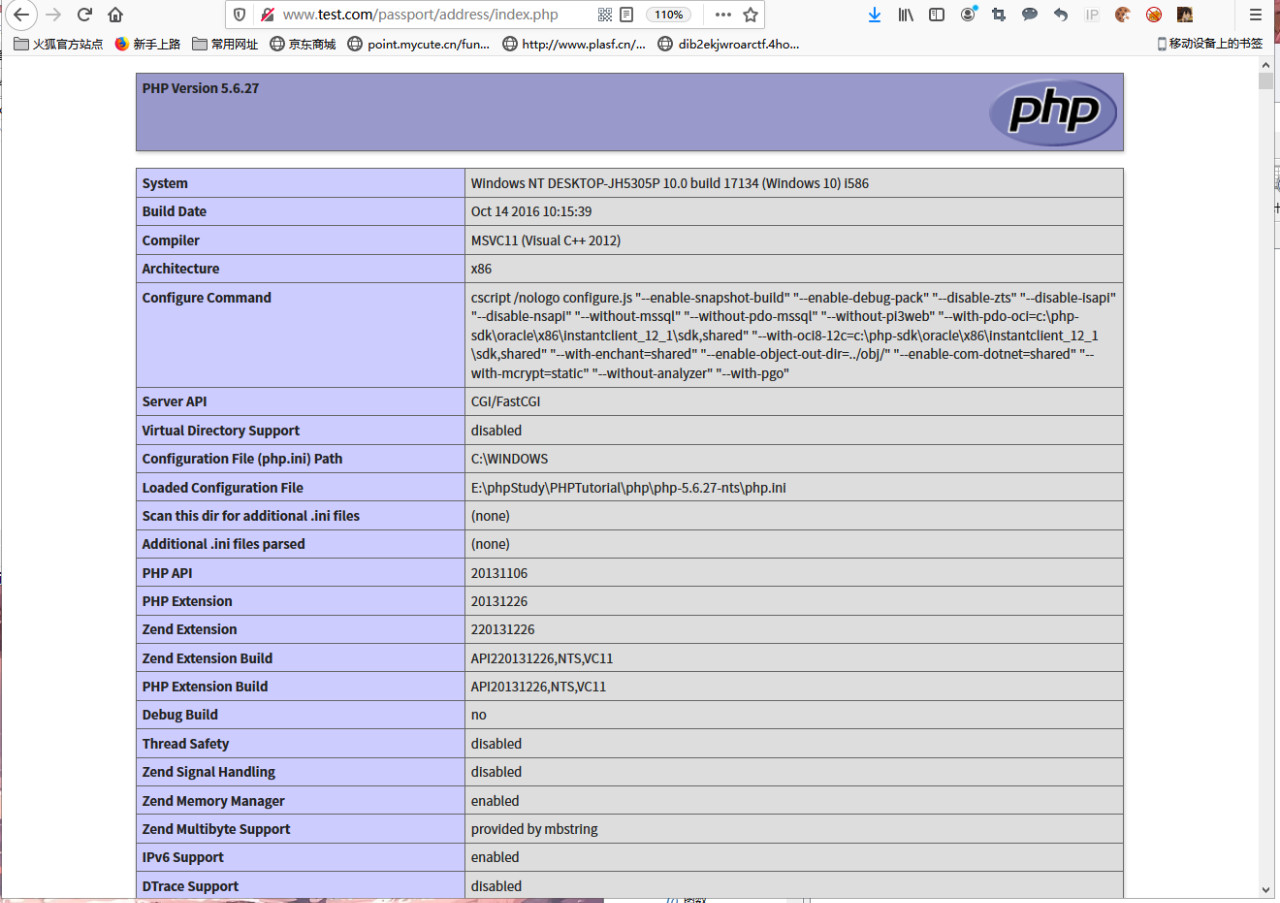Open the Firefox home page

(116, 15)
